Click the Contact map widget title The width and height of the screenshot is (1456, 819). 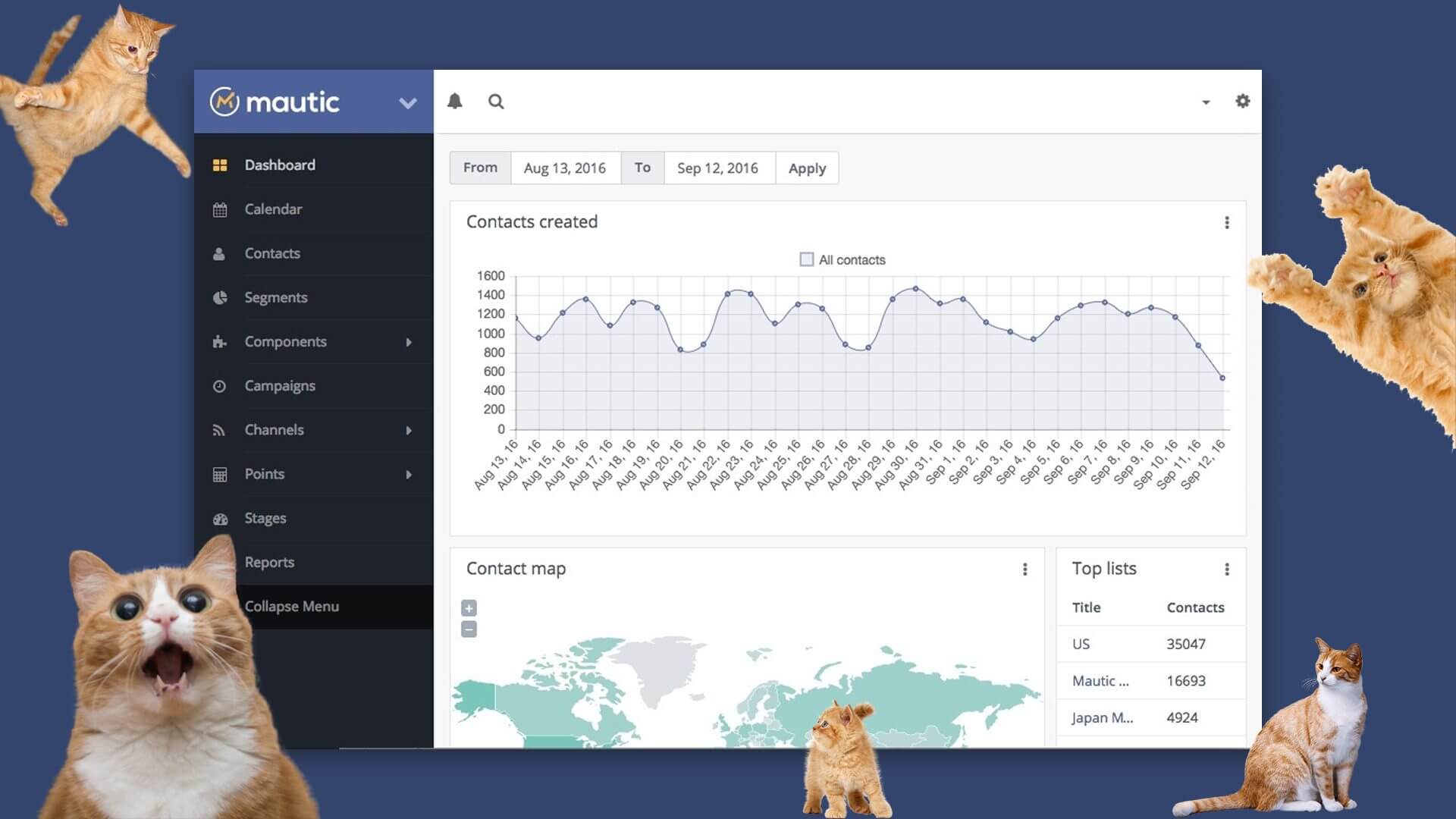(516, 569)
